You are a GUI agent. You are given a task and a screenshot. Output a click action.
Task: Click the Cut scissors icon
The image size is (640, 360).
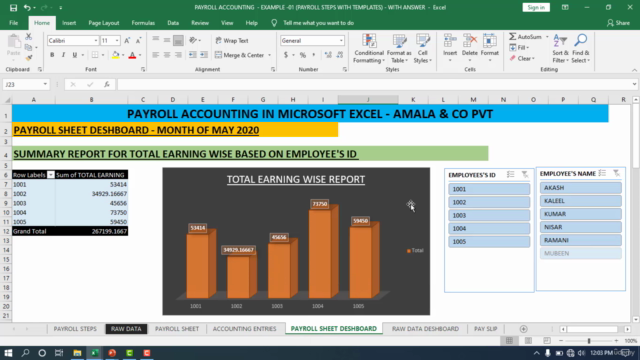tap(28, 37)
